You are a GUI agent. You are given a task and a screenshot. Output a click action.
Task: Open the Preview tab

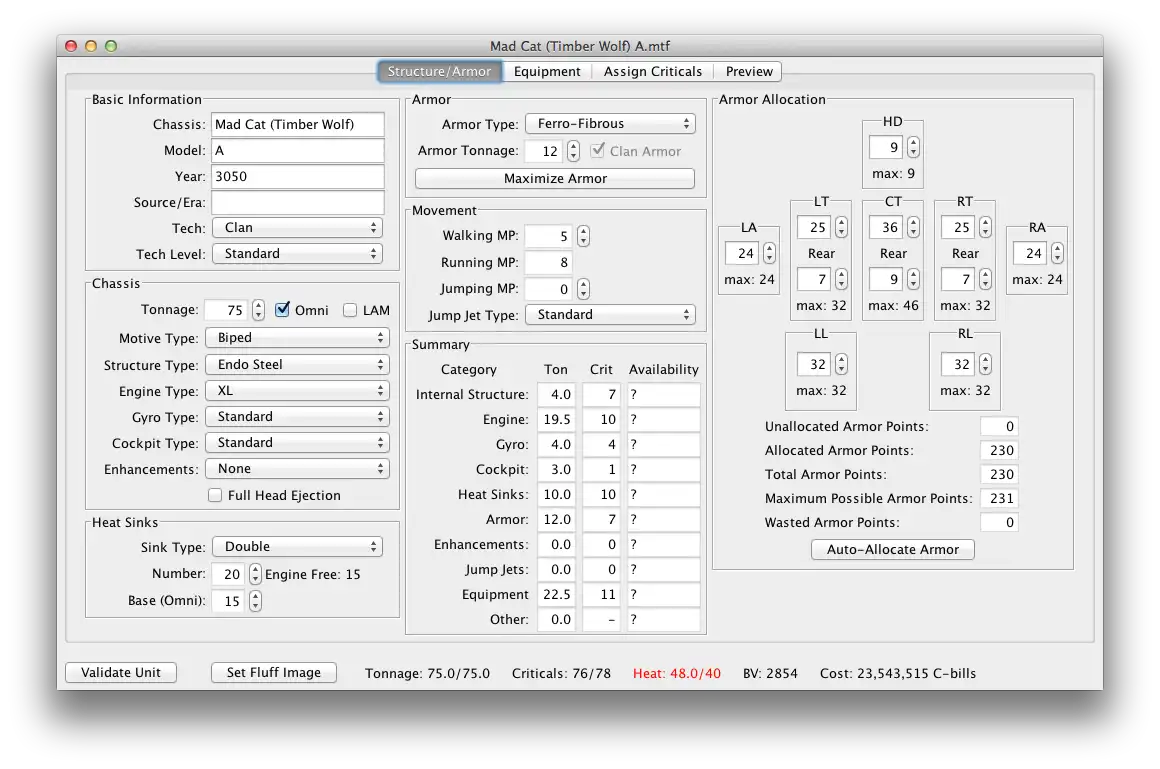[x=749, y=72]
